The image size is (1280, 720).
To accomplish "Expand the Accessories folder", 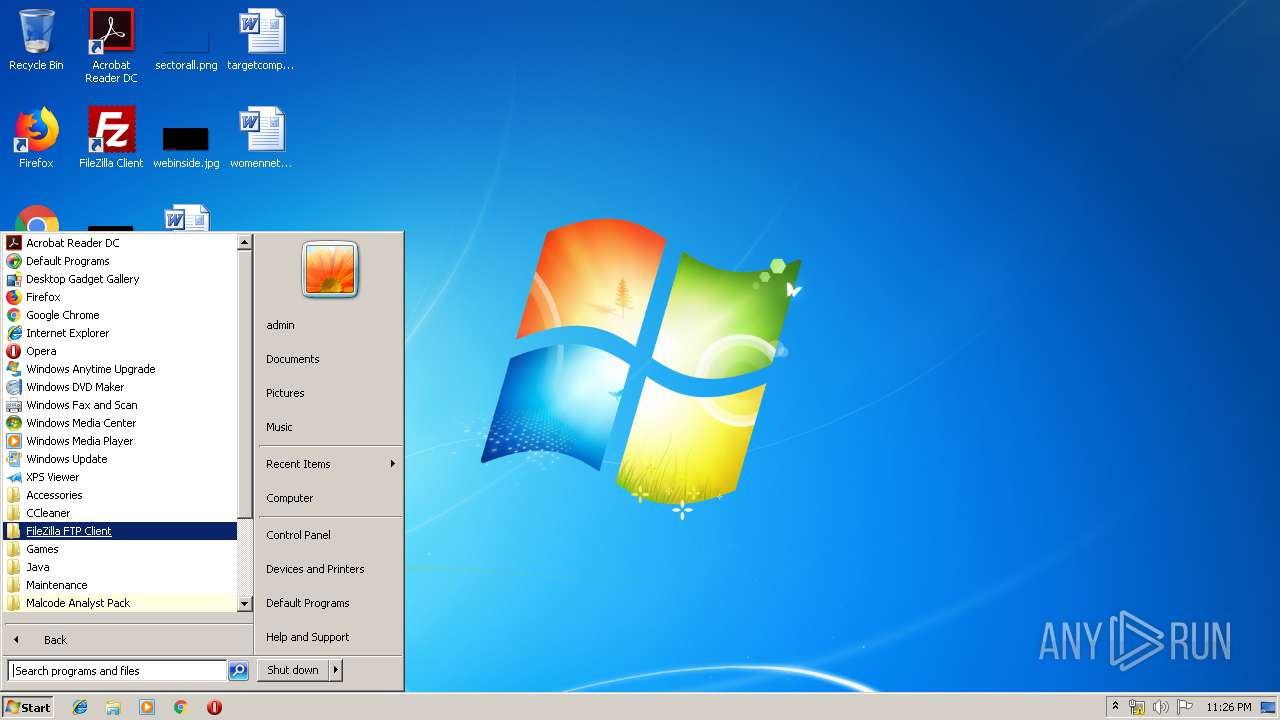I will point(121,495).
